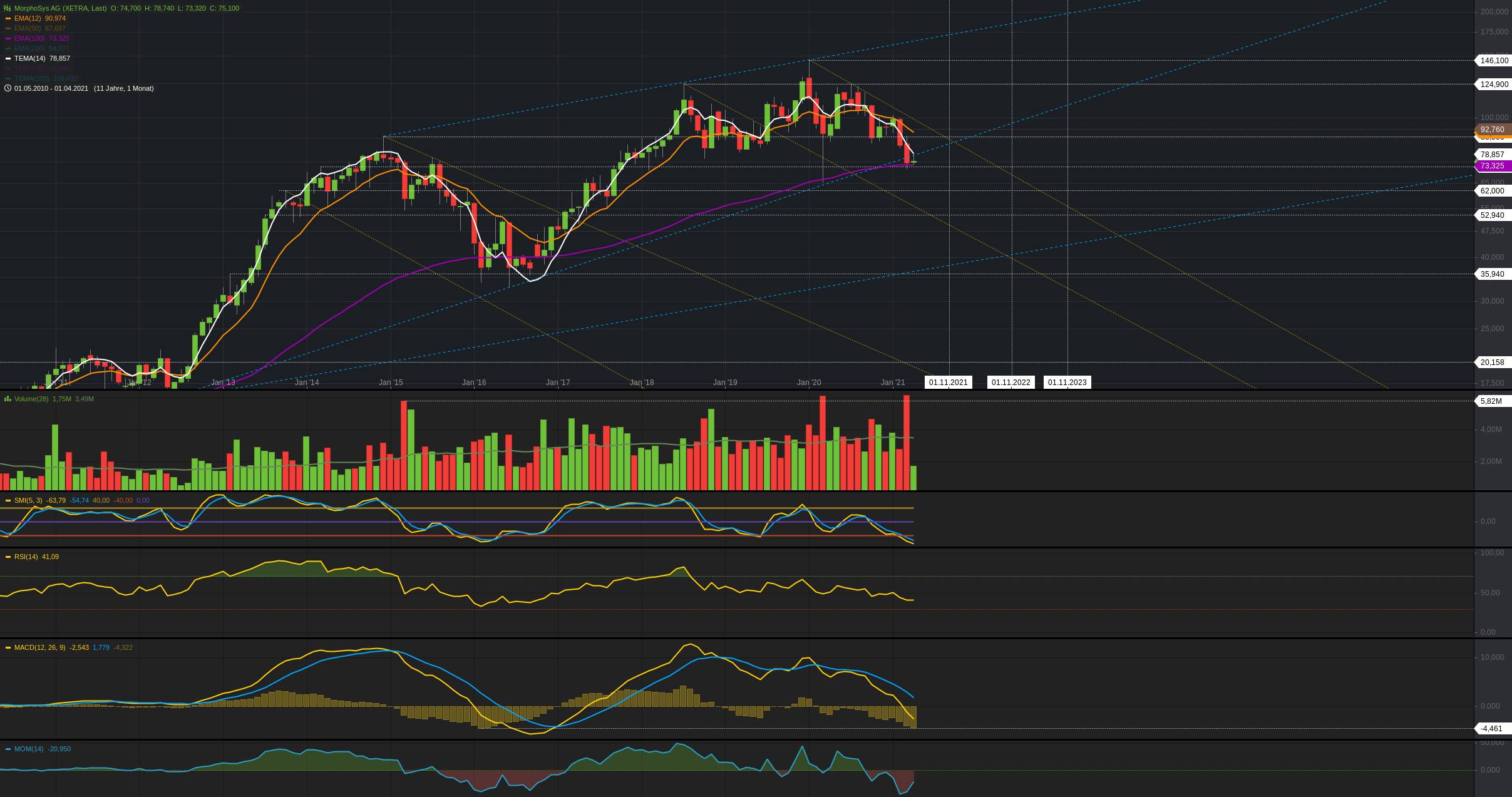
Task: Click the MACD(12, 26, 9) legend marker
Action: pos(8,647)
